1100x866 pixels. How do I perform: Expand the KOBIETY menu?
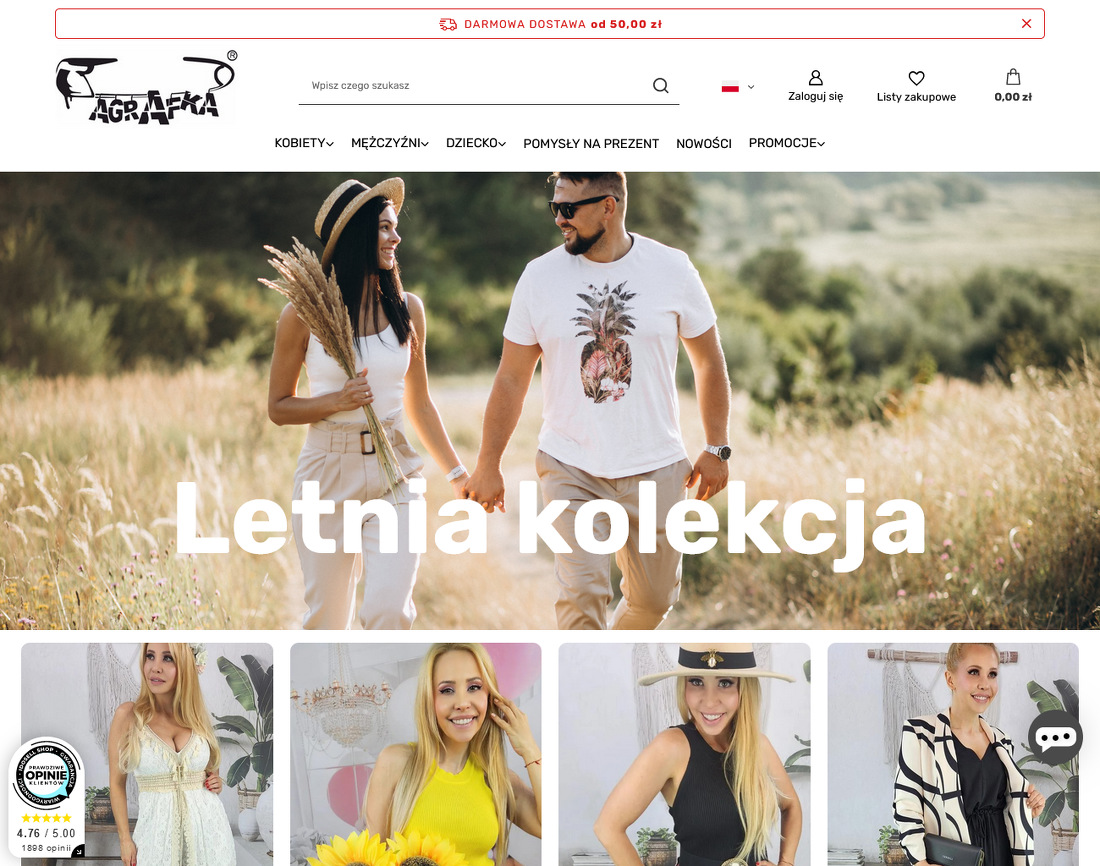pos(304,143)
